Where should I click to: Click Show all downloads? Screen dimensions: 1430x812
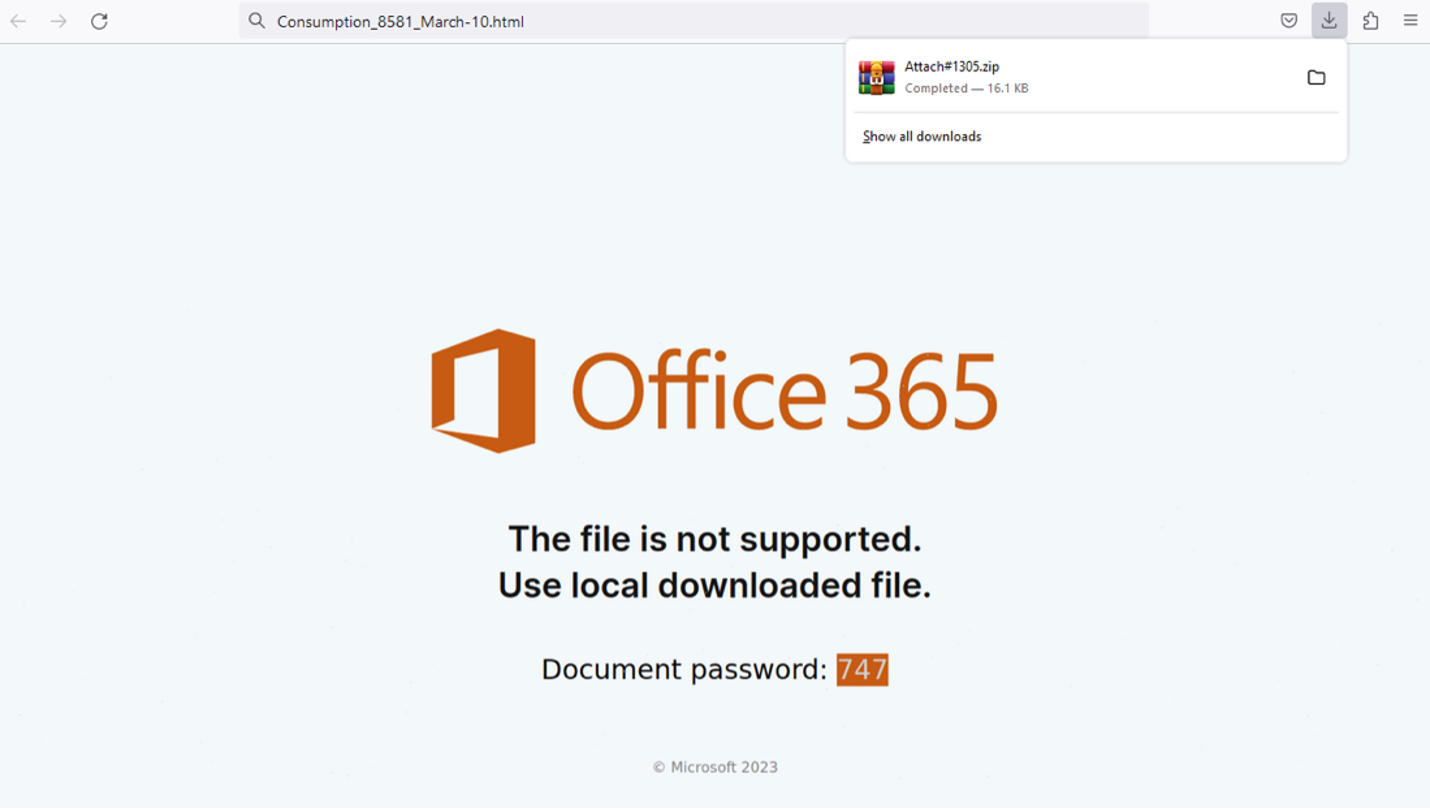tap(922, 137)
